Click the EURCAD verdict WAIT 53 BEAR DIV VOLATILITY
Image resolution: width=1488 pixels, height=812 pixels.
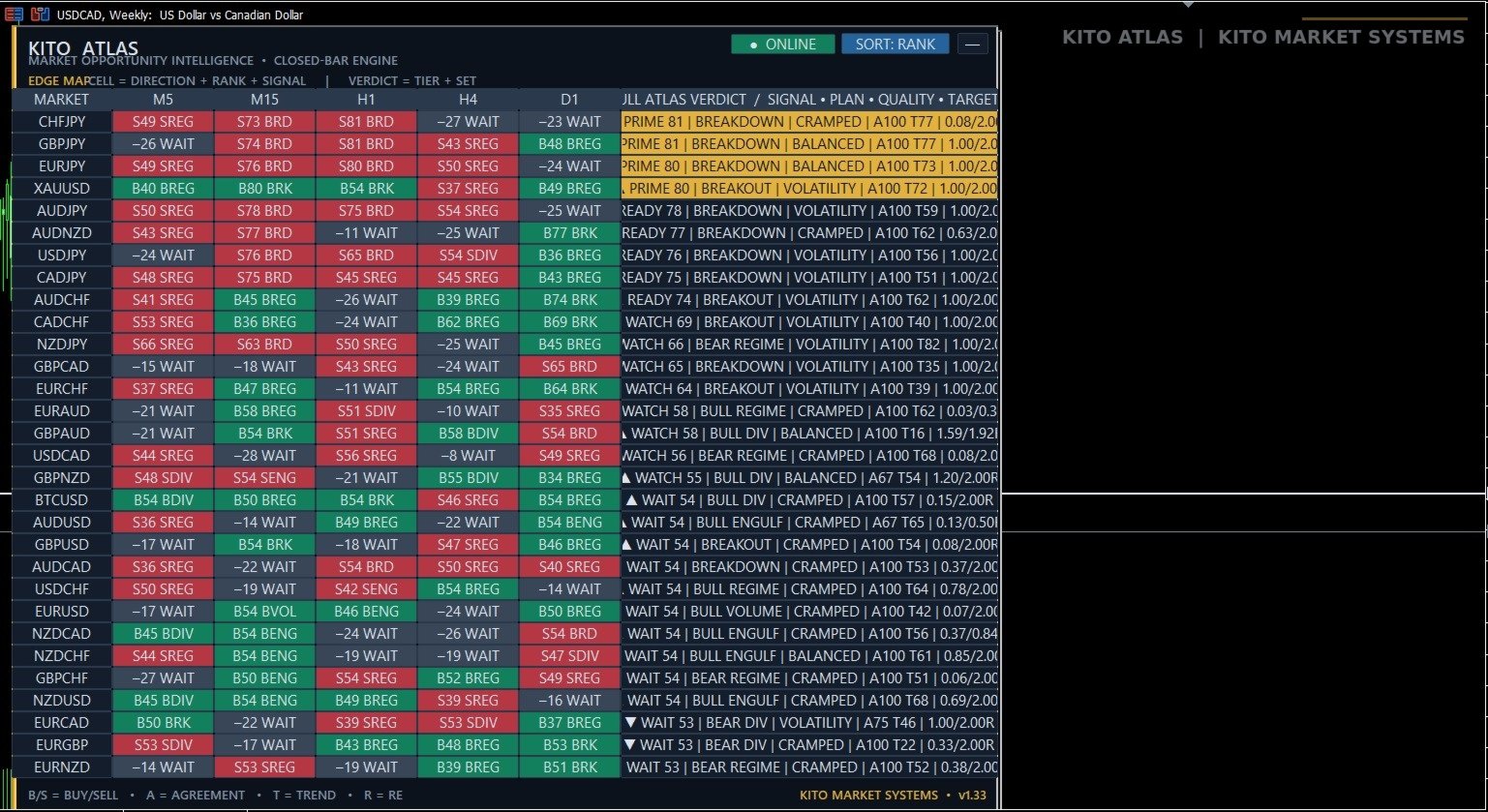(809, 723)
